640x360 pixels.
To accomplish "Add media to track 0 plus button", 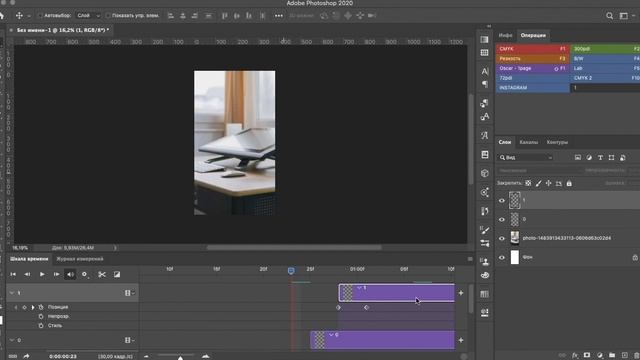I will pos(461,340).
